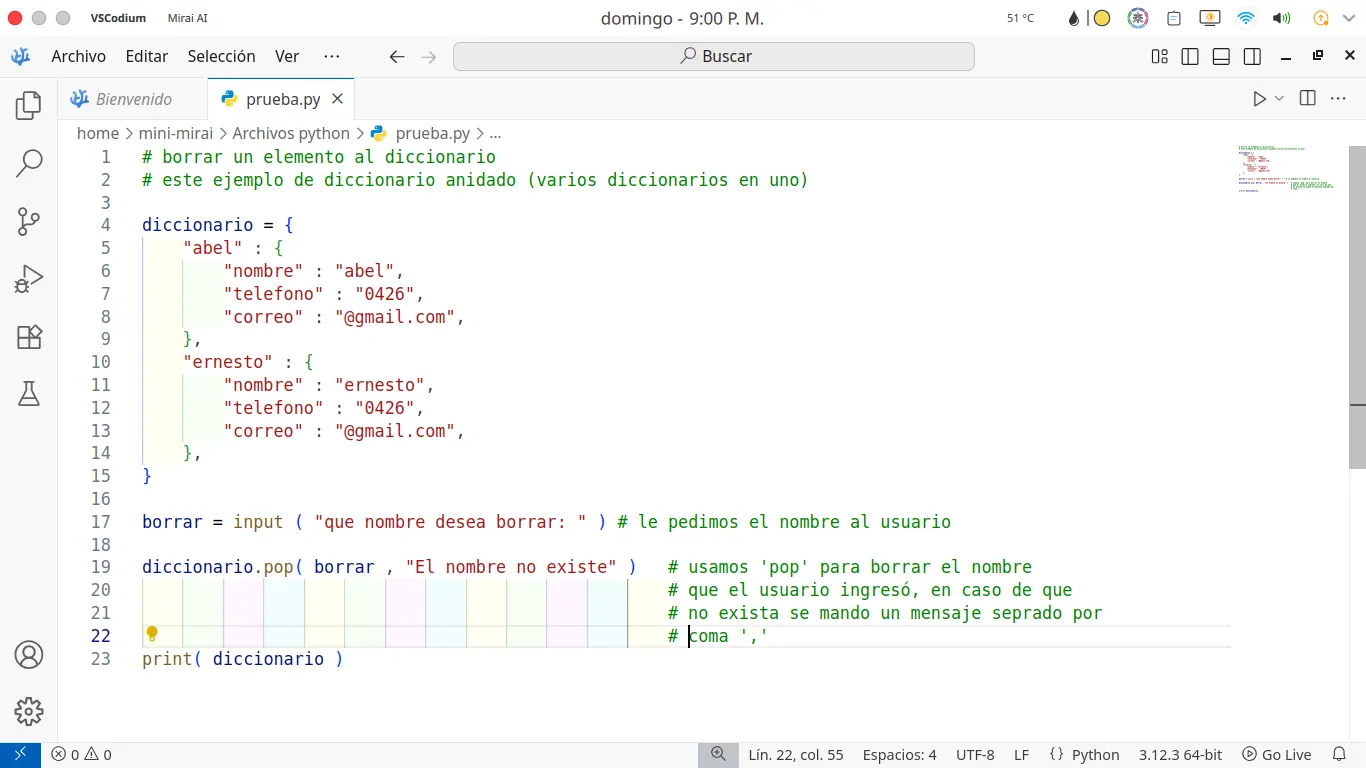Open the Editar menu
Screen dimensions: 1366x768
point(147,56)
